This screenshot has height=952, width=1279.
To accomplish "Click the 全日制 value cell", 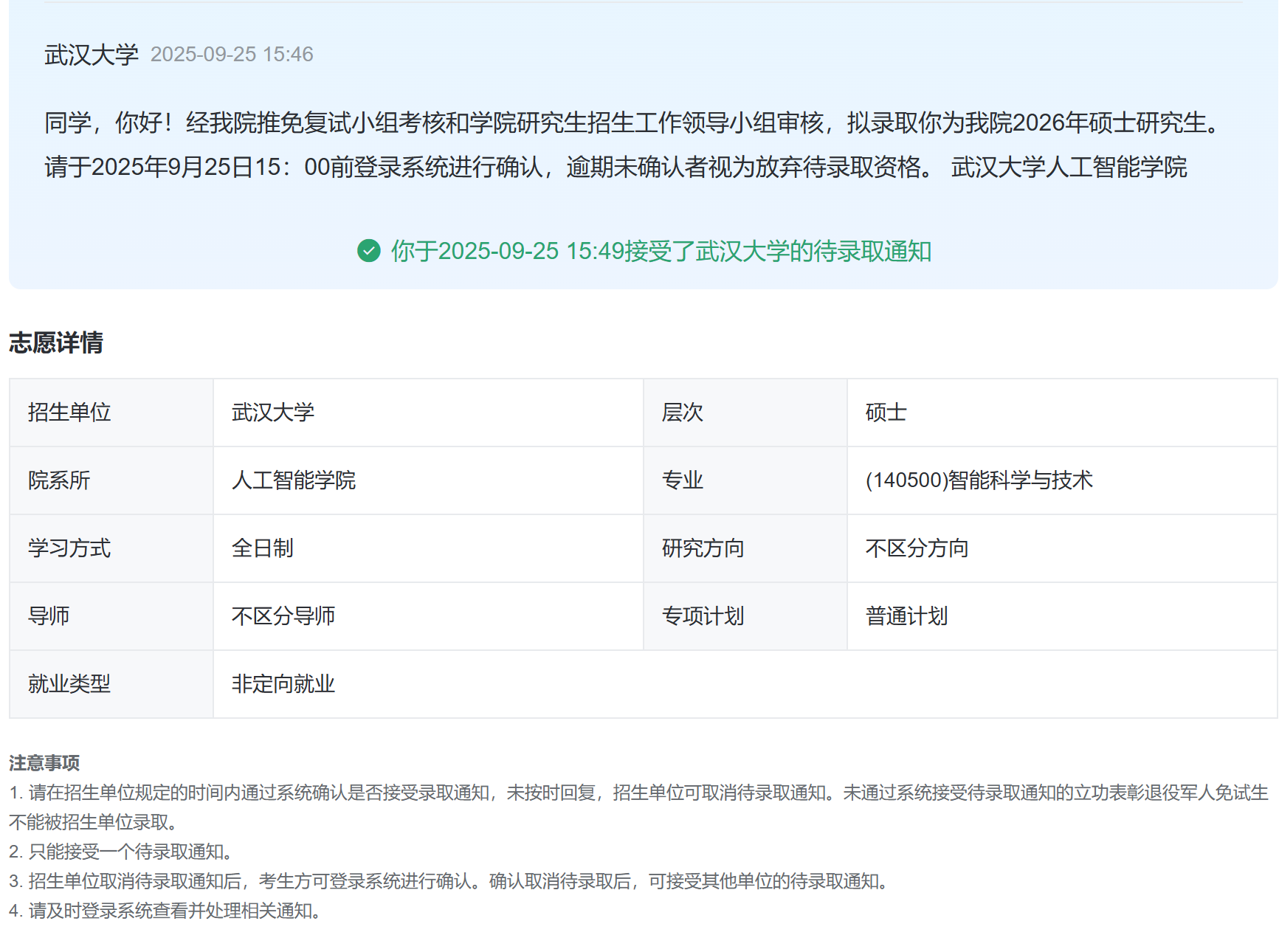I will tap(428, 548).
